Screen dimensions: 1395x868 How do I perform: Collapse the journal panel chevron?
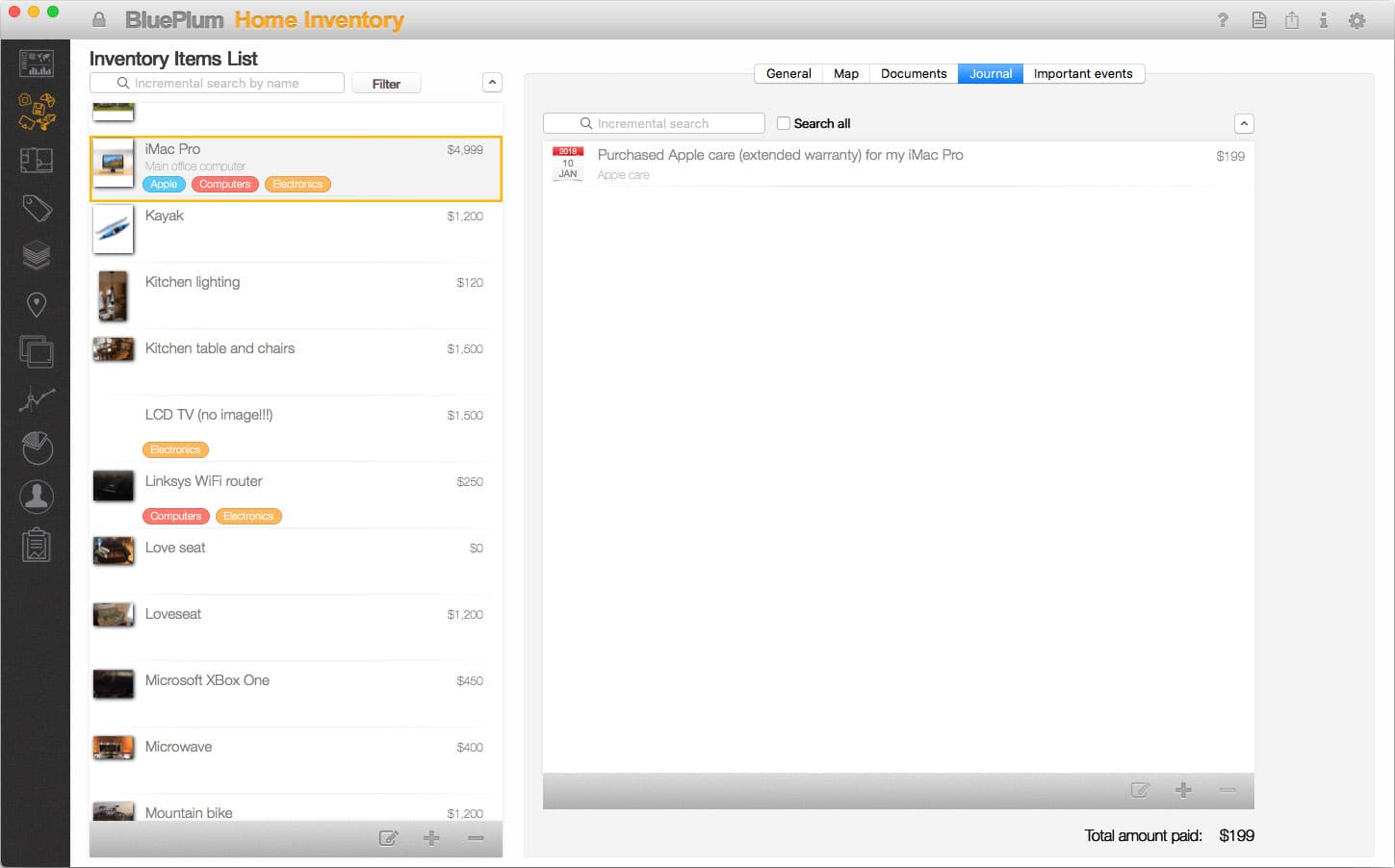coord(1244,123)
